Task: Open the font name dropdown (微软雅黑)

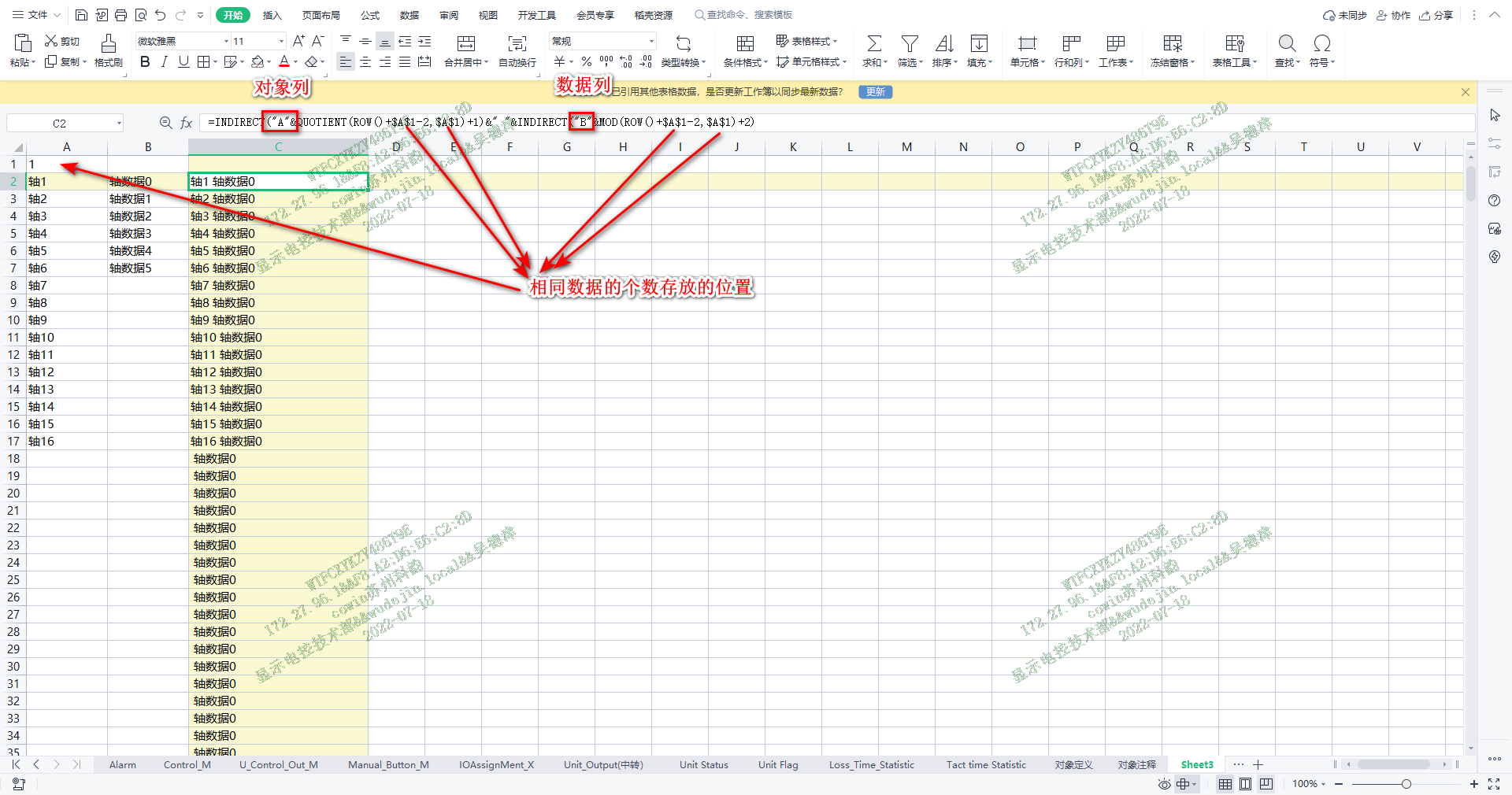Action: pyautogui.click(x=183, y=41)
